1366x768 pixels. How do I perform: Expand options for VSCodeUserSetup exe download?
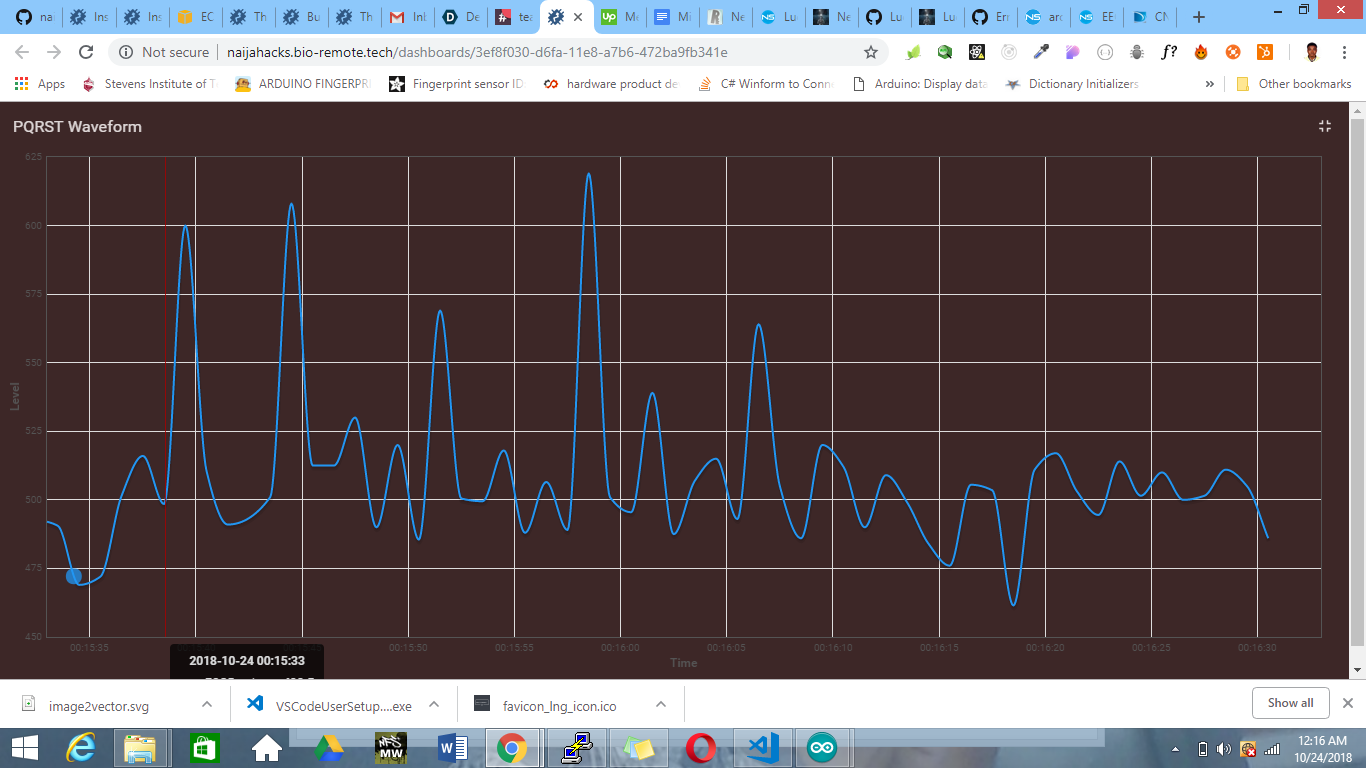(434, 704)
